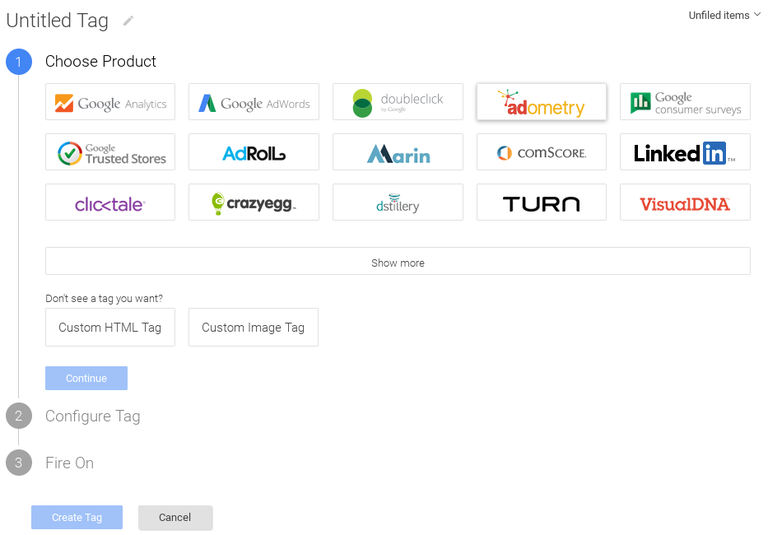The height and width of the screenshot is (535, 768).
Task: Choose the Google AdWords product tile
Action: pyautogui.click(x=254, y=102)
